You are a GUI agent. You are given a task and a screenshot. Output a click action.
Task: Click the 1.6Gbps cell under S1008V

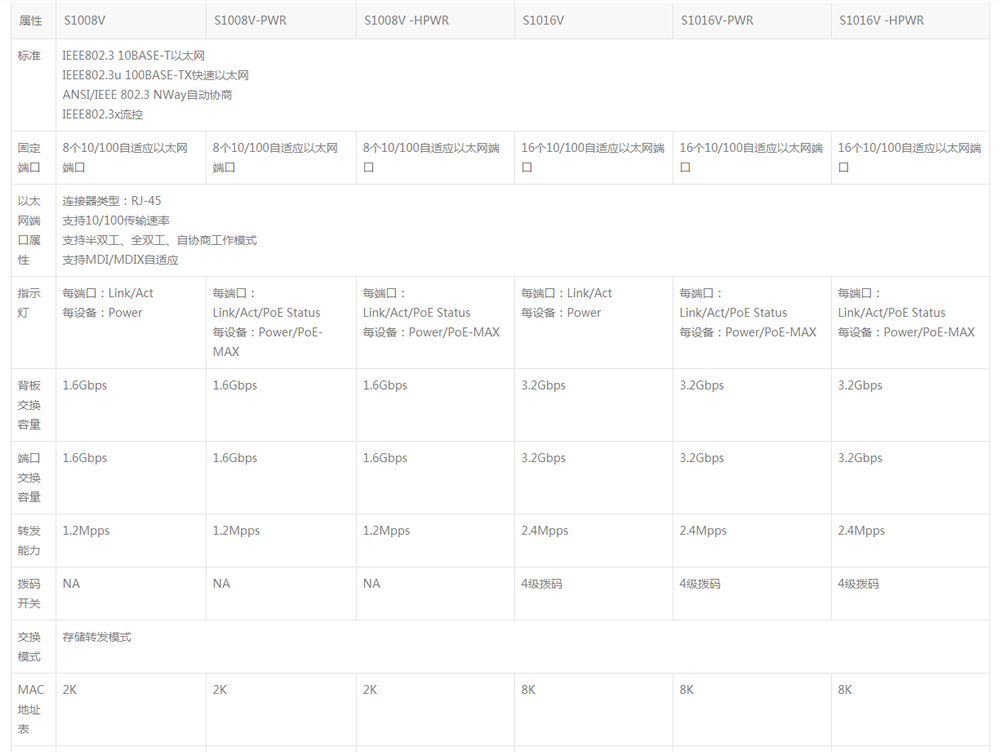[x=84, y=384]
